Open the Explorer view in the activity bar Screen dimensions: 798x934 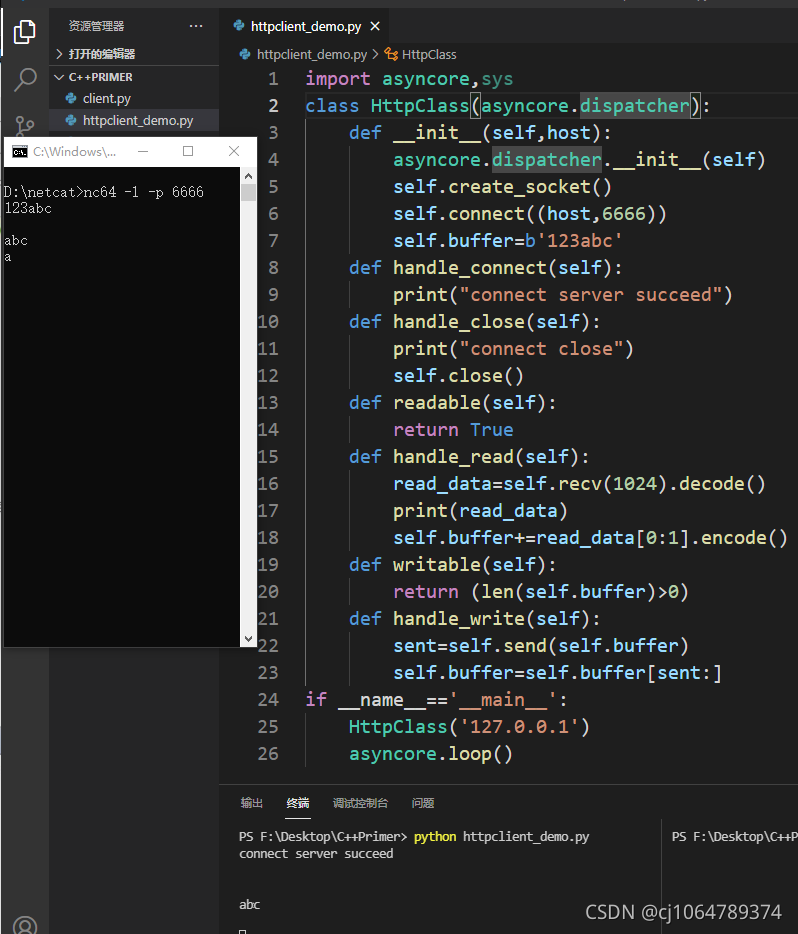pos(24,32)
